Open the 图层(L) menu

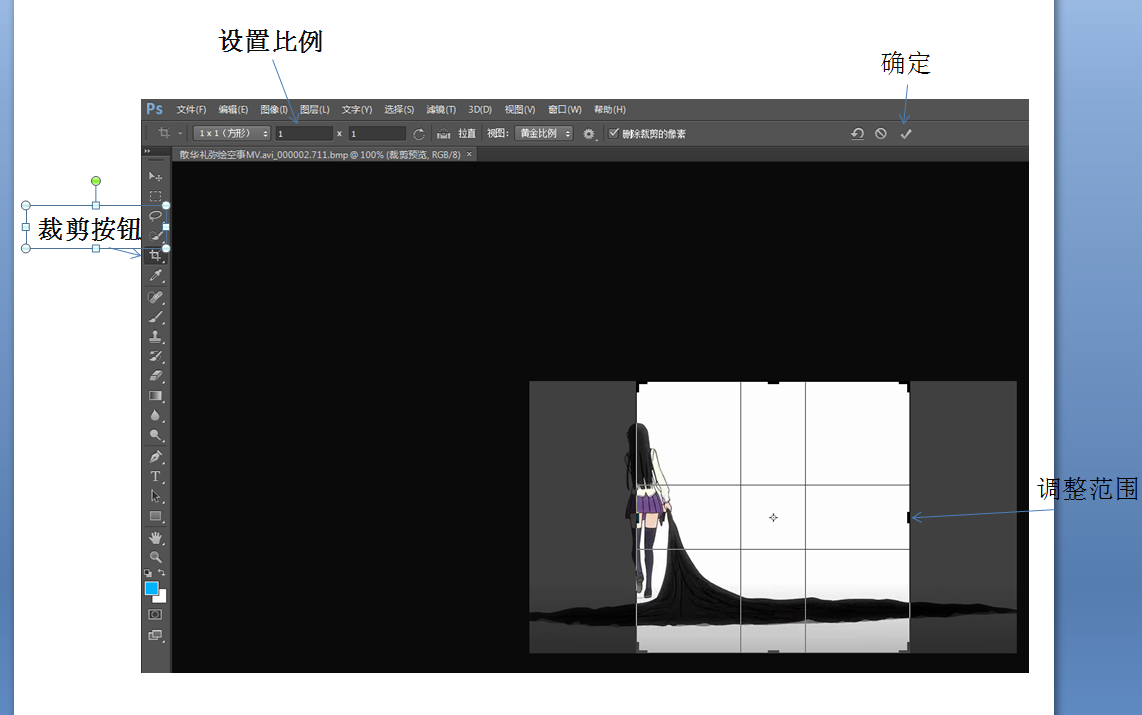[x=315, y=109]
